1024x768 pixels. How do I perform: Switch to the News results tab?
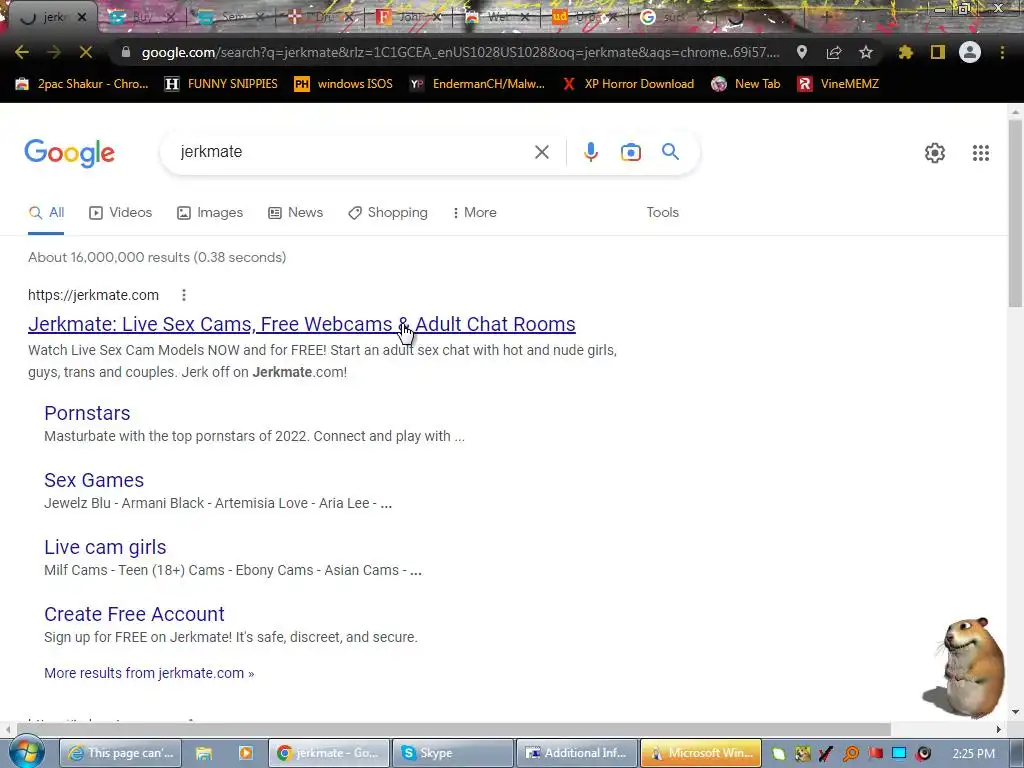click(295, 213)
